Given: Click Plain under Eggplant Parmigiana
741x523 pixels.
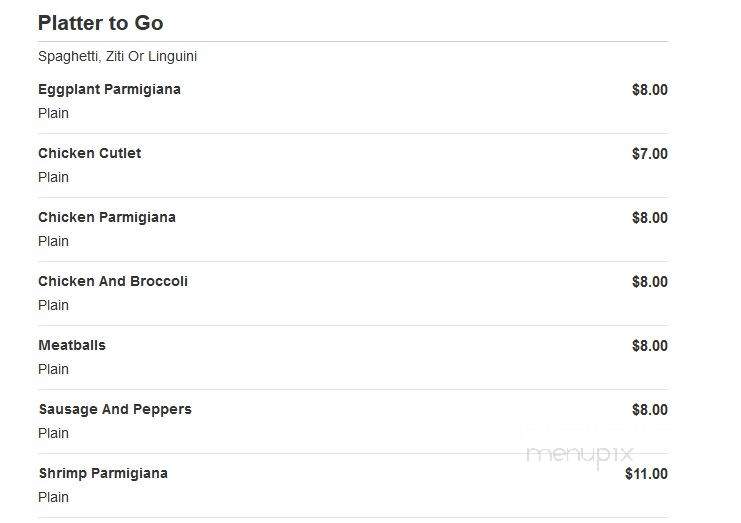Looking at the screenshot, I should pos(53,113).
